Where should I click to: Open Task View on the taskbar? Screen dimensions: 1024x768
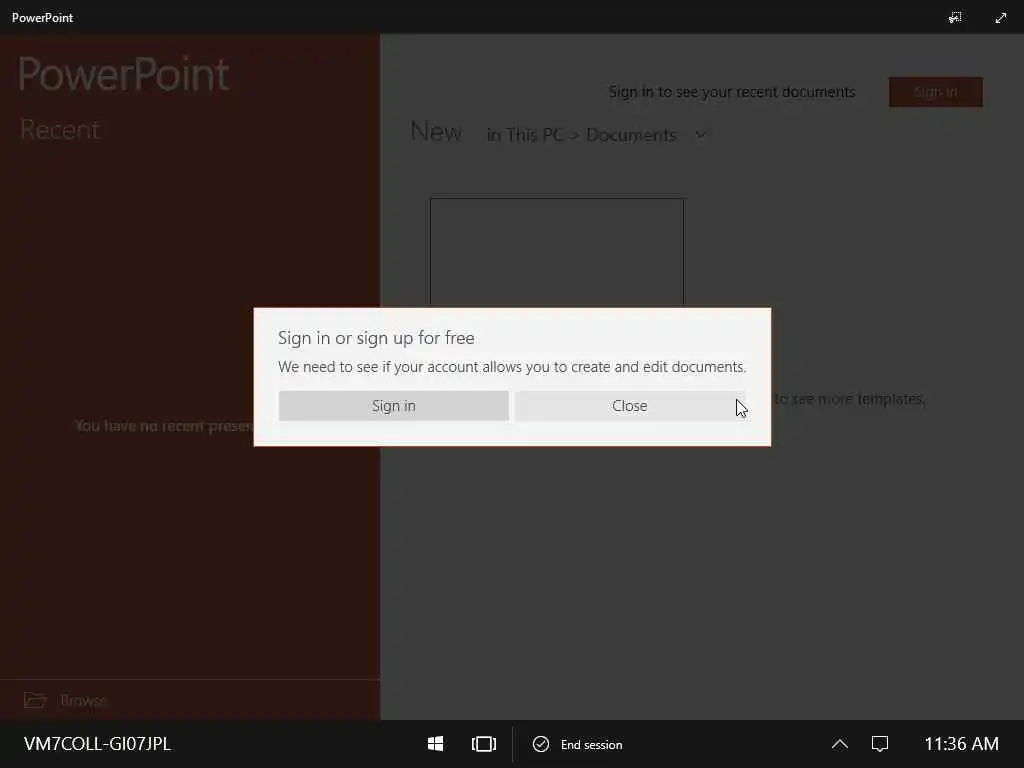pyautogui.click(x=484, y=744)
